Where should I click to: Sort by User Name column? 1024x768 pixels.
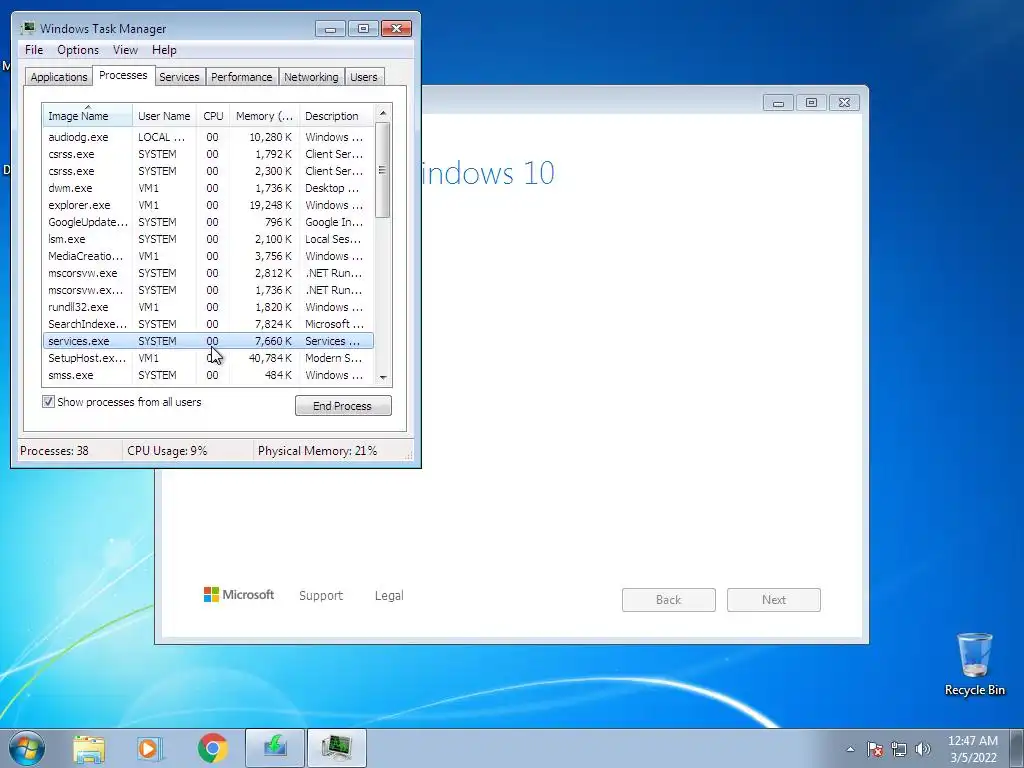[x=165, y=116]
